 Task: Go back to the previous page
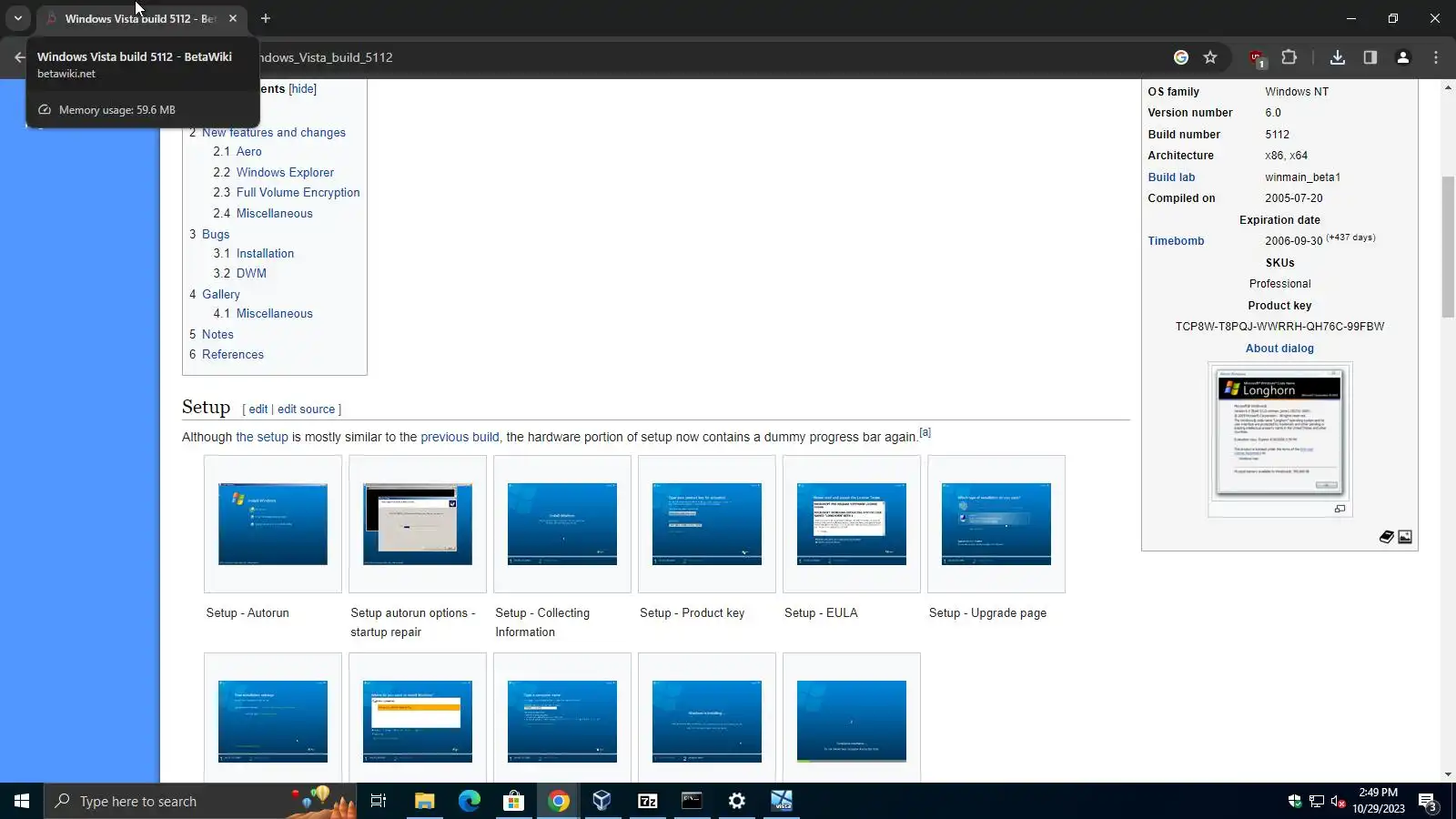[19, 57]
